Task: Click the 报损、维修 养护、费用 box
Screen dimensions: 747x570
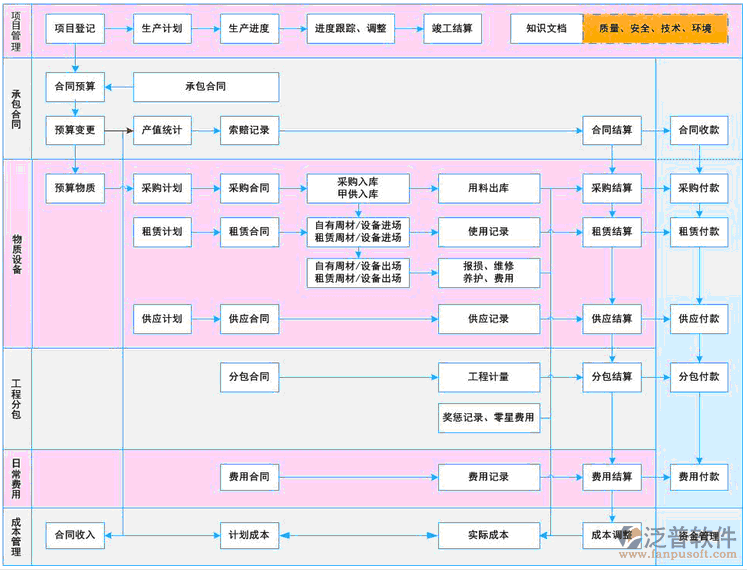Action: 488,272
